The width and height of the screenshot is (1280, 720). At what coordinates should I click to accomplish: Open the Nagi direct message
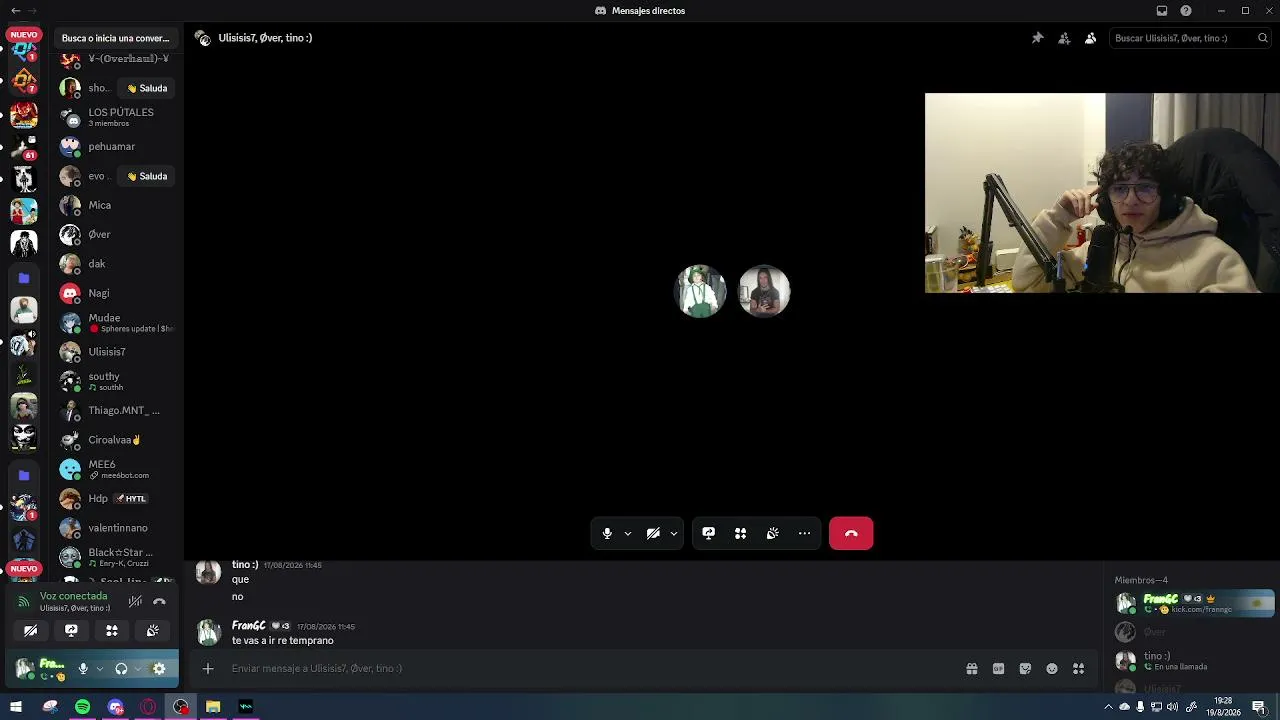(x=117, y=293)
